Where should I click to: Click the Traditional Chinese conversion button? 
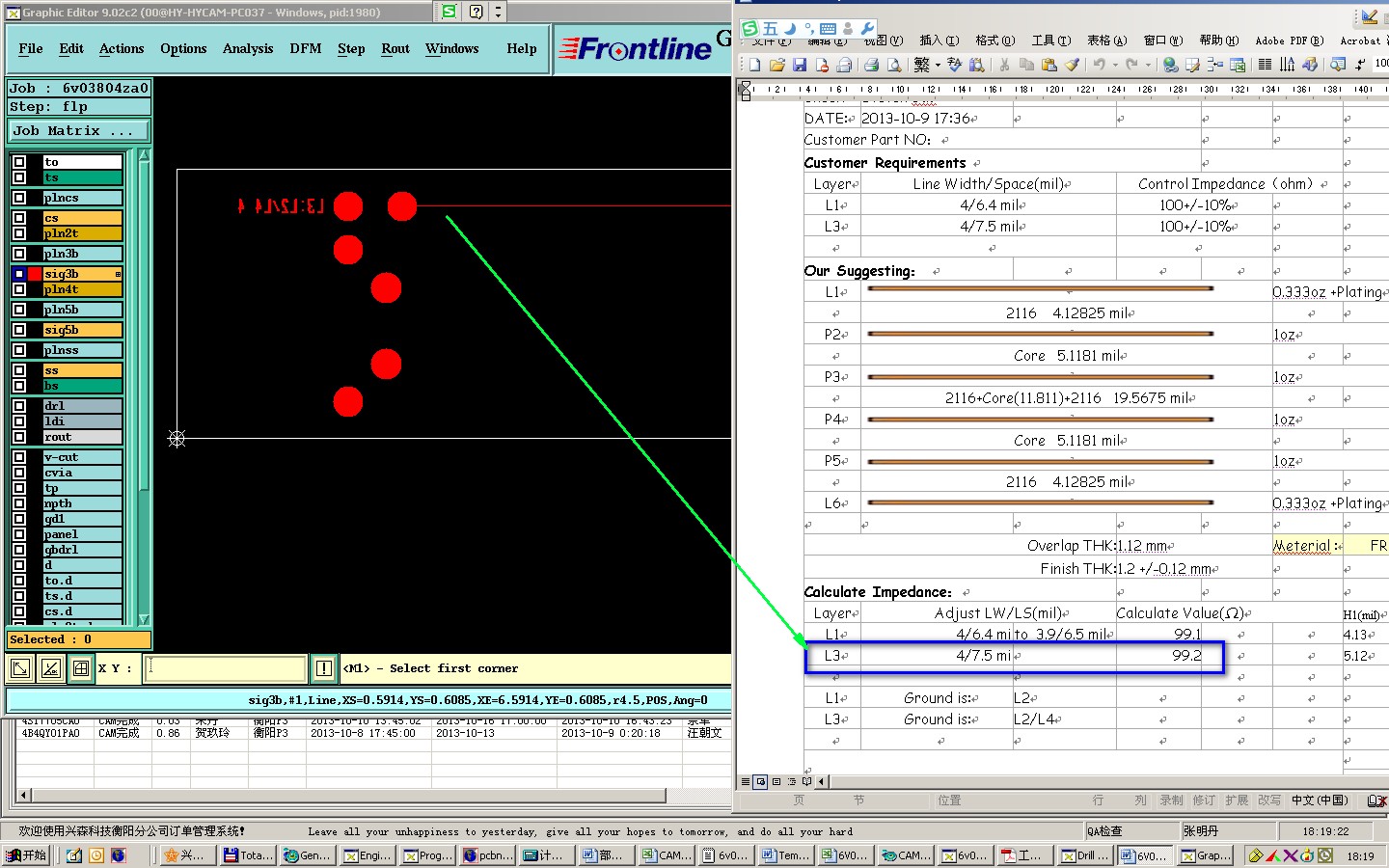coord(921,65)
